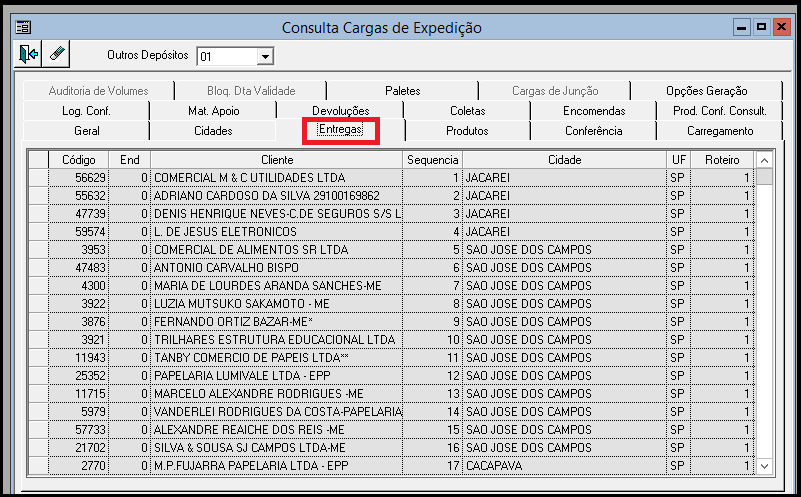Select client M.P.FUJARRA PAPELARIA LTDA - EPP
The image size is (801, 497).
[x=276, y=466]
